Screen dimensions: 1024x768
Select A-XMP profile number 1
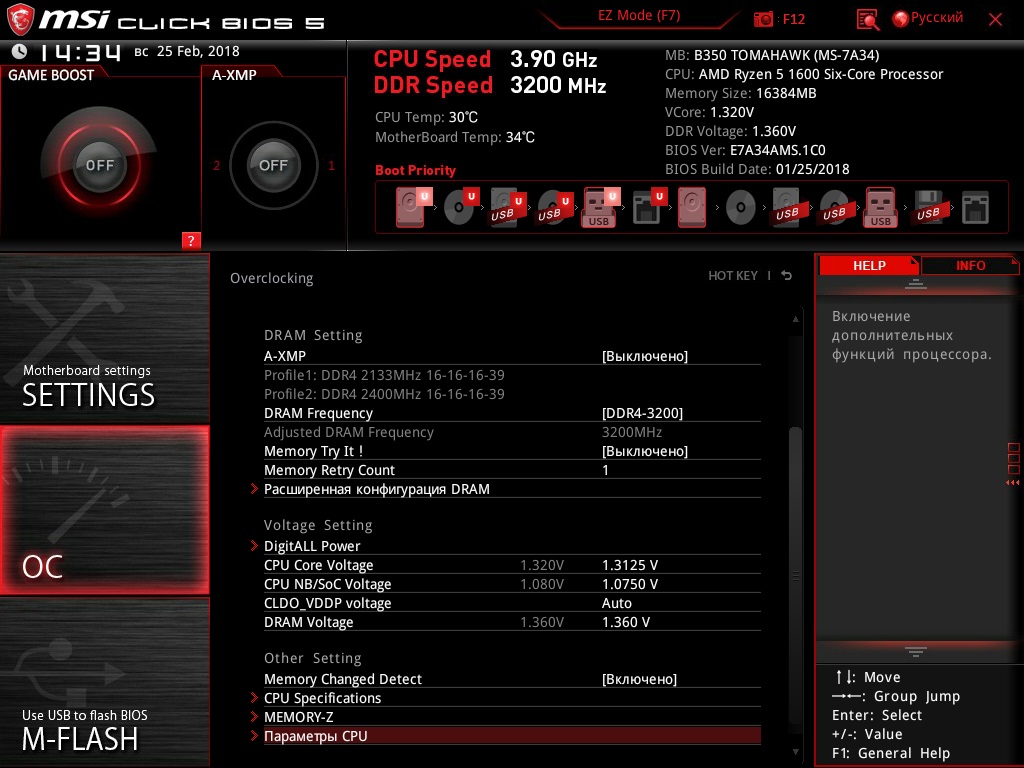click(331, 165)
